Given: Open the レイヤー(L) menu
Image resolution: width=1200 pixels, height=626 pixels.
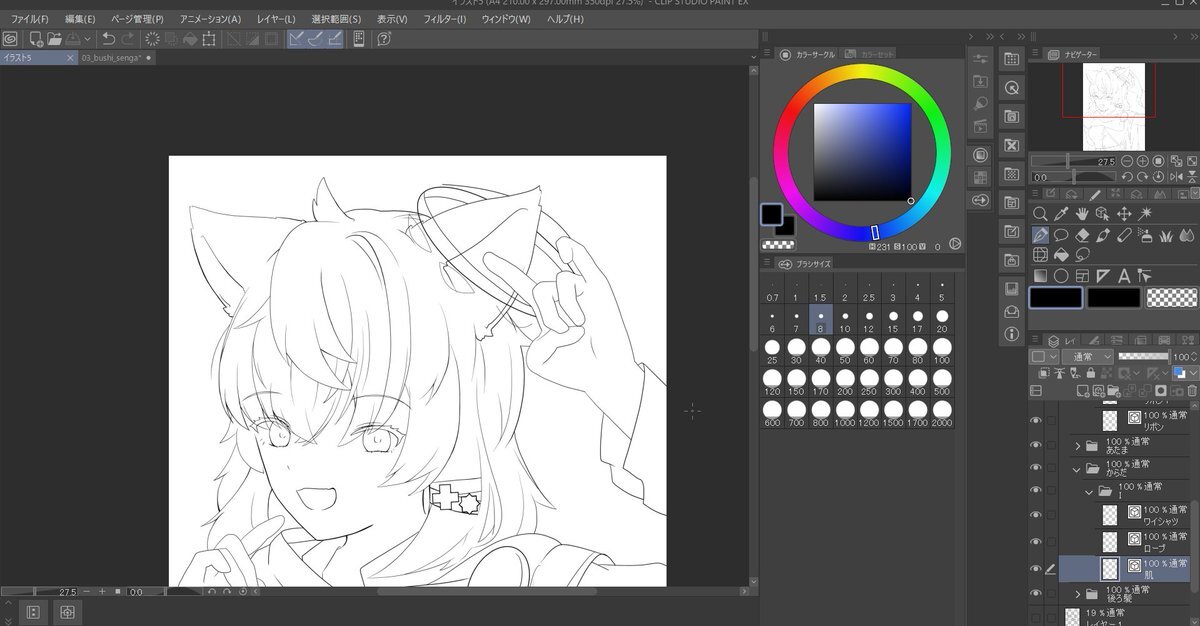Looking at the screenshot, I should [276, 19].
